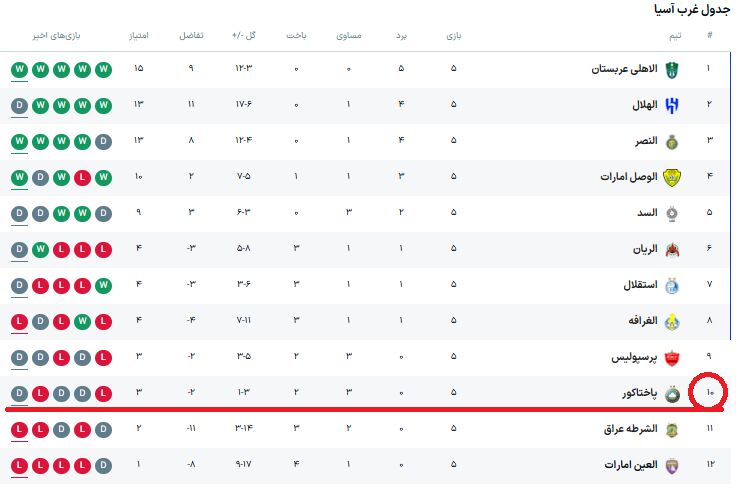Click the Al Ain club logo
This screenshot has height=488, width=736.
671,465
